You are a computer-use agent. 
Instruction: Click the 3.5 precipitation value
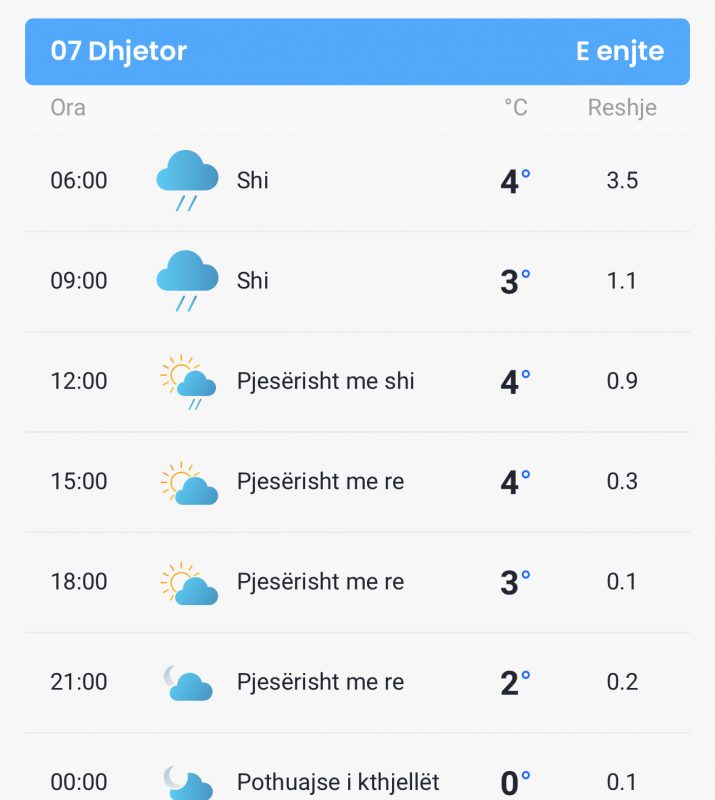coord(622,181)
